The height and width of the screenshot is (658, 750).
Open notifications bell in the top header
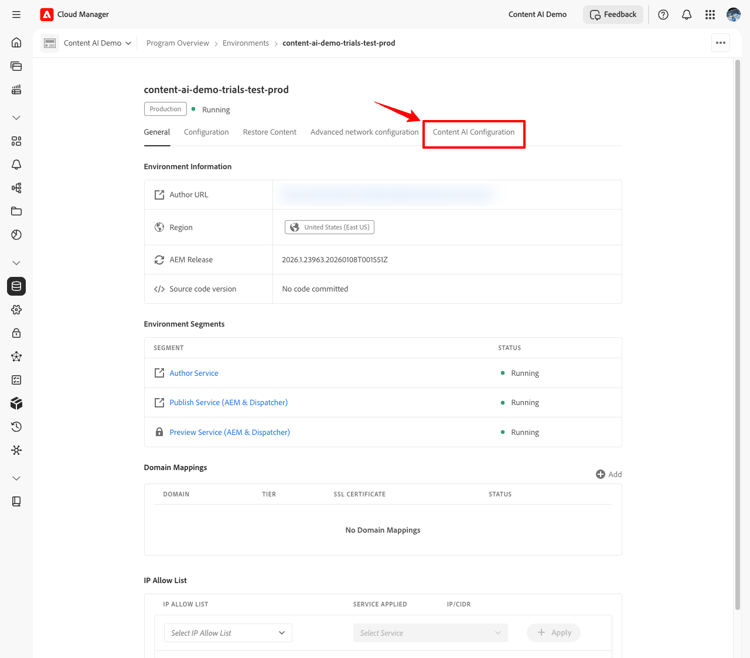pyautogui.click(x=686, y=15)
